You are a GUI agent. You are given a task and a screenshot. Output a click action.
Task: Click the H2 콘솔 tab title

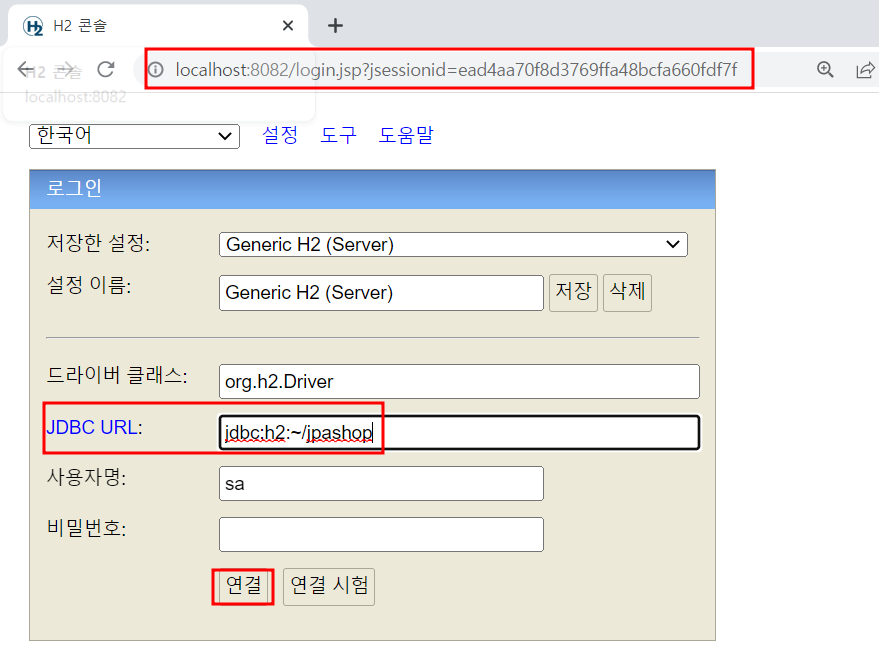pyautogui.click(x=80, y=26)
